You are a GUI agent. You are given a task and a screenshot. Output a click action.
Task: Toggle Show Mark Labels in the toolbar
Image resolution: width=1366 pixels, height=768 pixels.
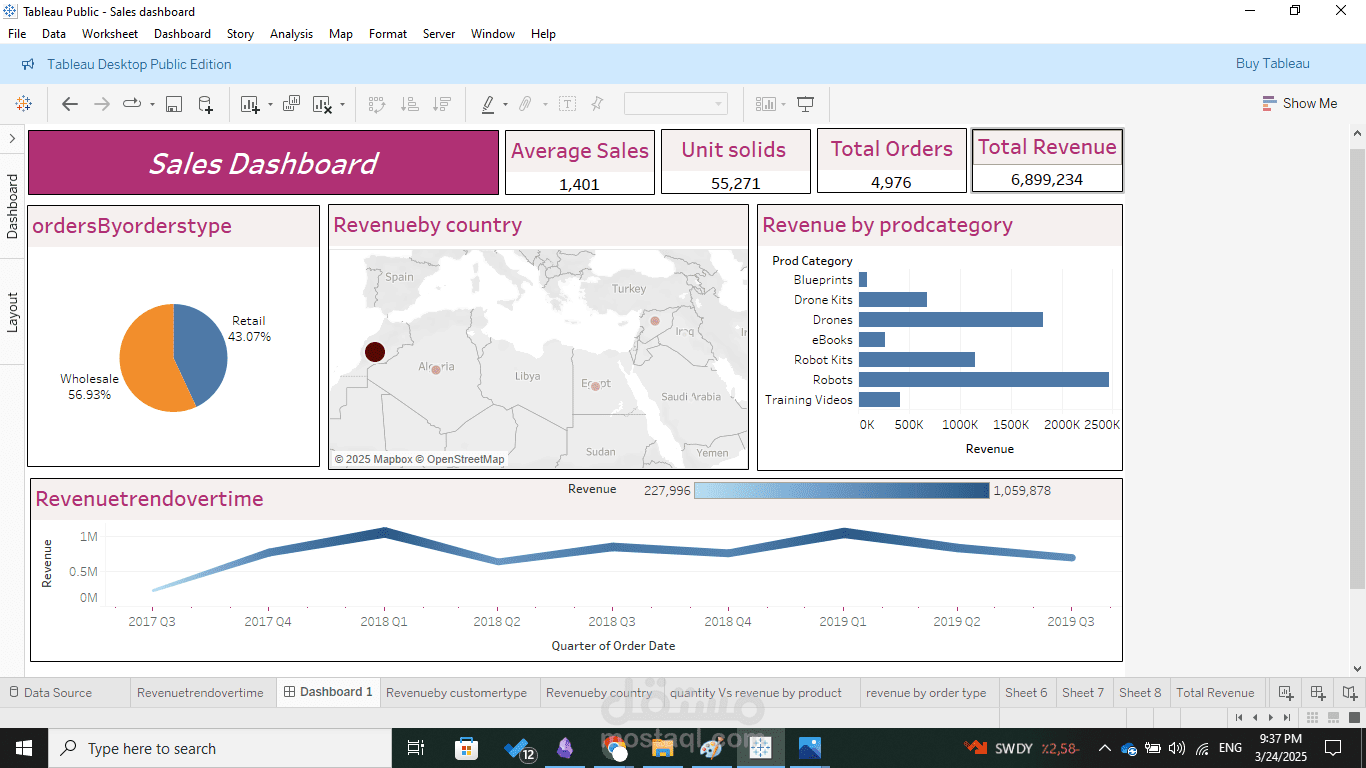567,103
